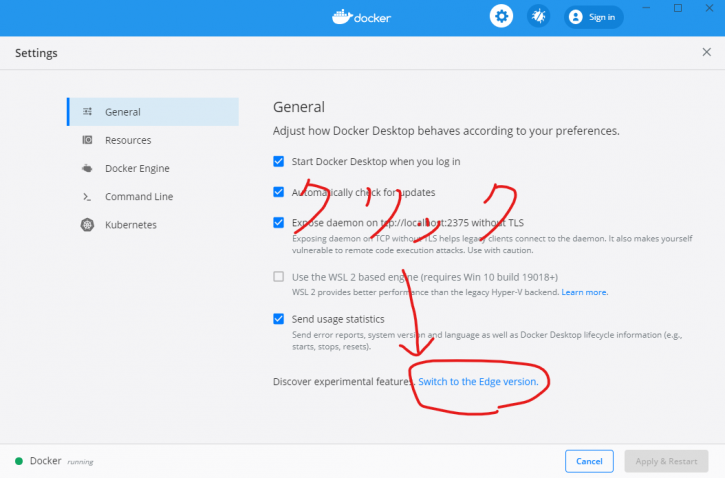
Task: Toggle Expose daemon without TLS checkbox
Action: click(x=278, y=222)
